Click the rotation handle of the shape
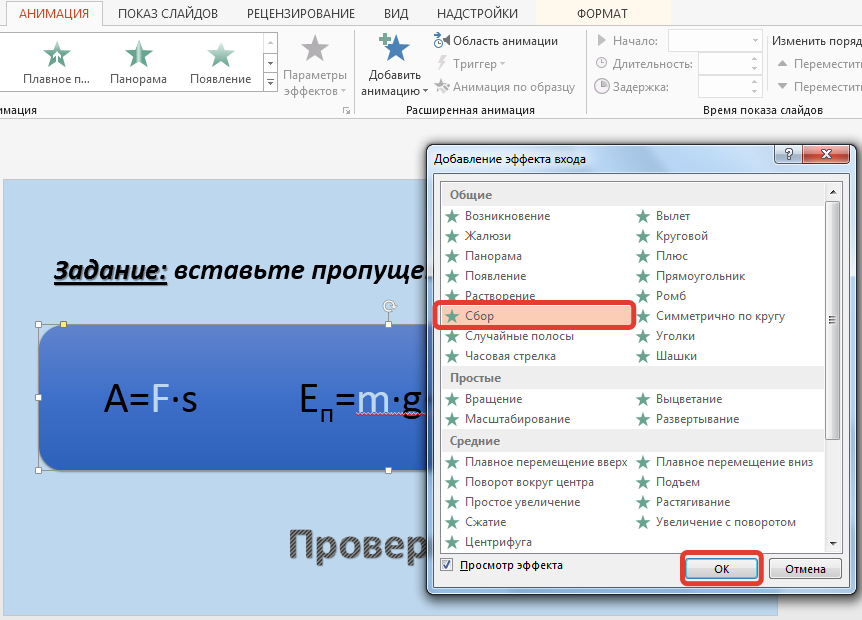Viewport: 862px width, 620px height. (389, 306)
